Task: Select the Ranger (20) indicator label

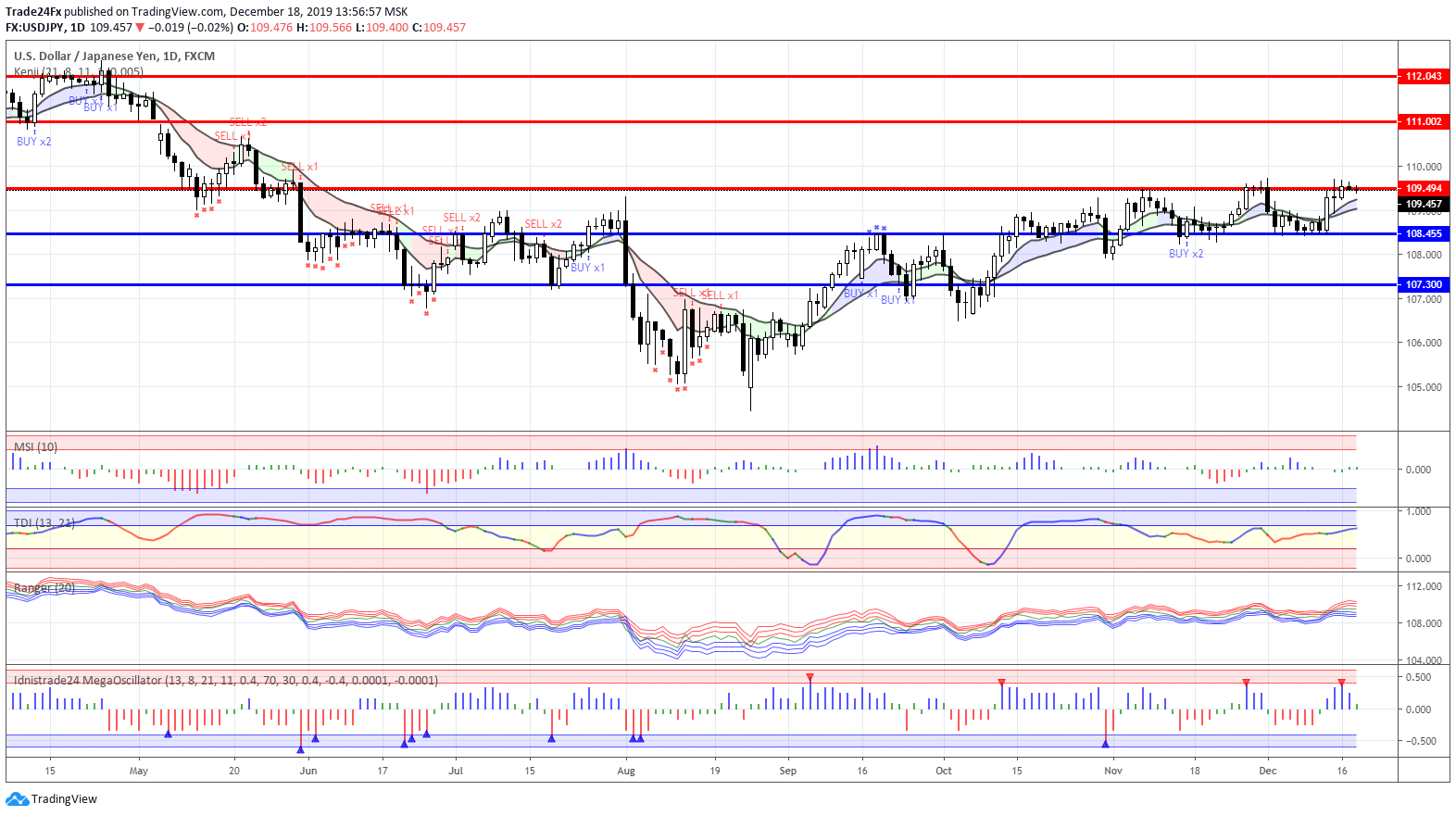Action: point(44,587)
